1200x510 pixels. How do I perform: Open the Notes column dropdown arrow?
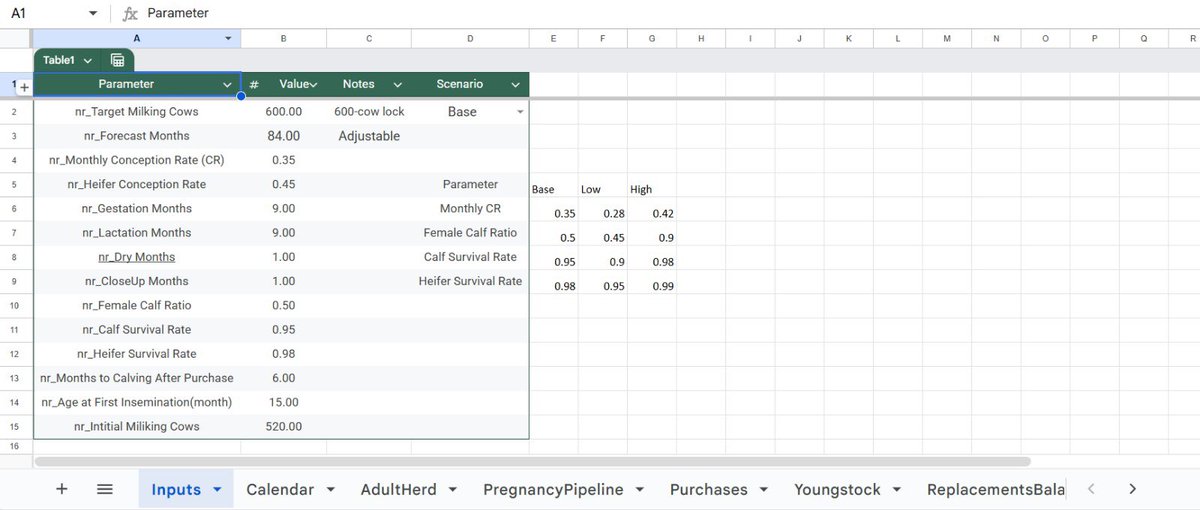pyautogui.click(x=397, y=85)
